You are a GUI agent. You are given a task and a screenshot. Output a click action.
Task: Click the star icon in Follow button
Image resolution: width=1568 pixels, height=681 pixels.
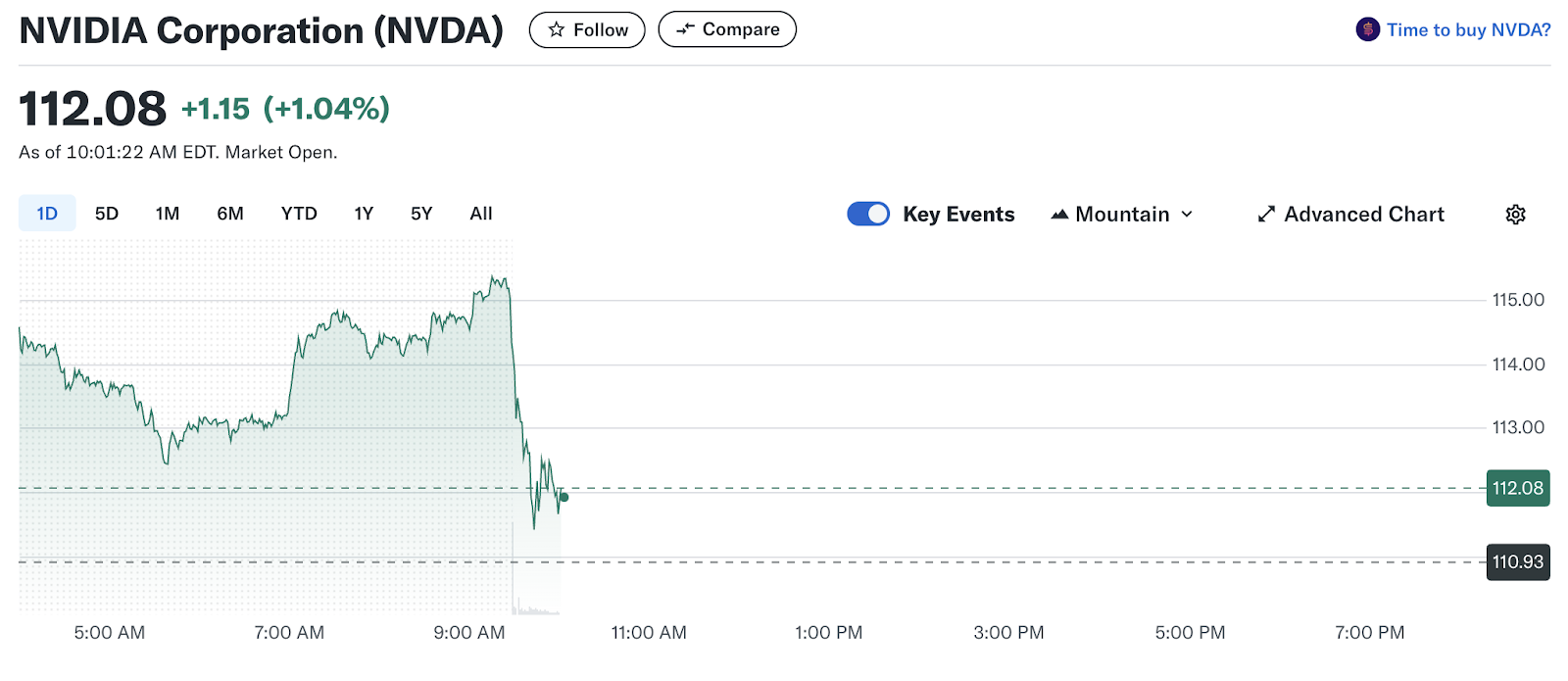click(557, 30)
